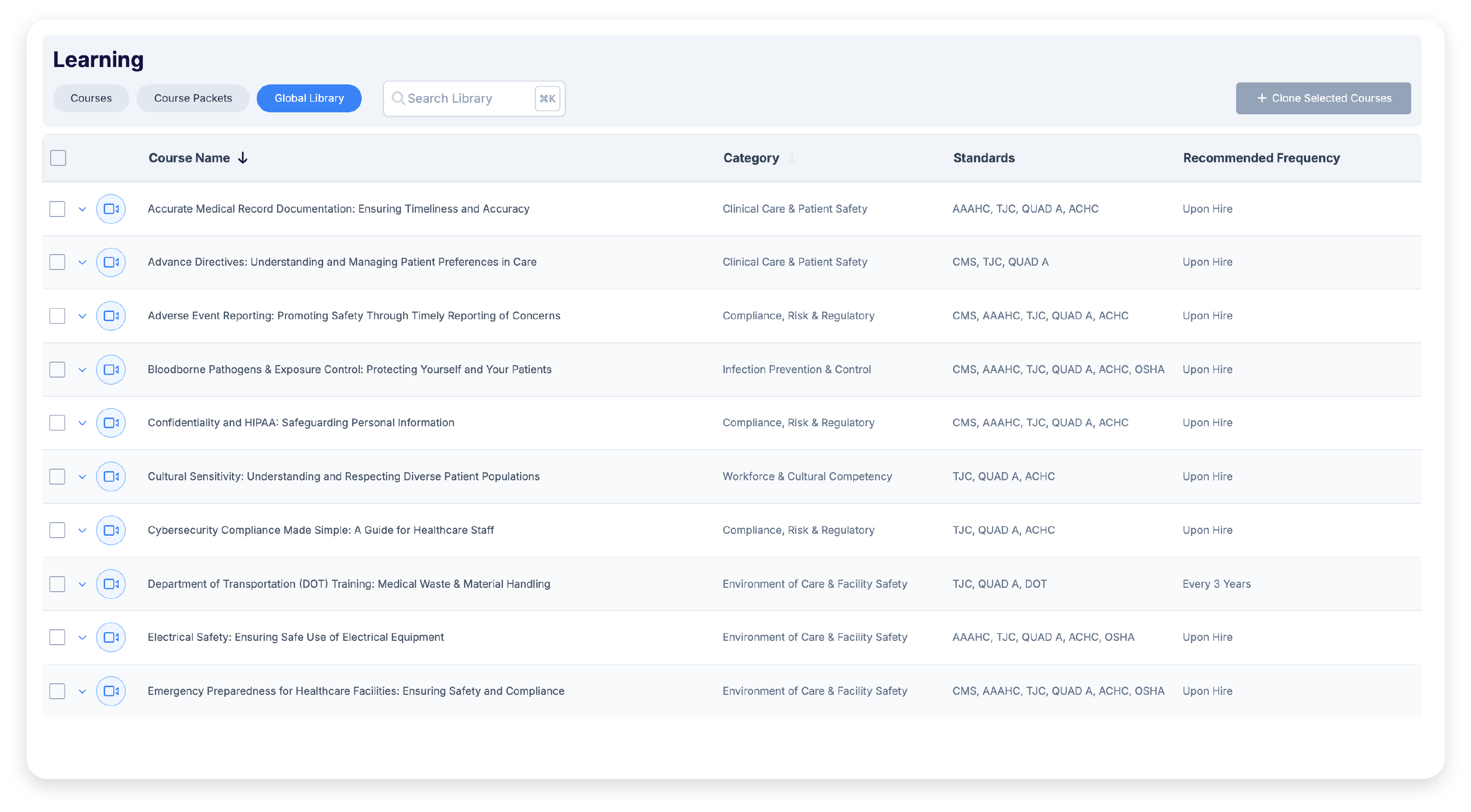Screen dimensions: 1471x812
Task: Select the Global Library tab button
Action: pyautogui.click(x=309, y=98)
